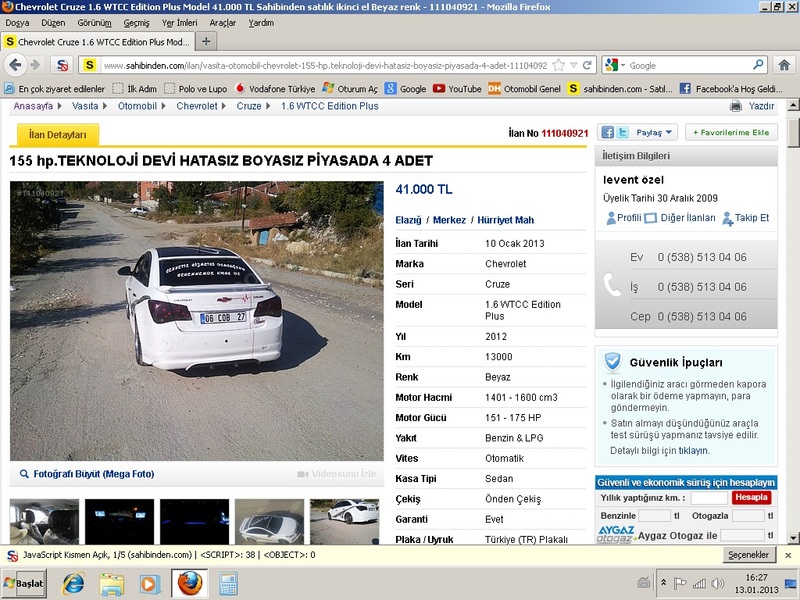Open the Firefox home page icon
This screenshot has height=600, width=800.
click(784, 65)
